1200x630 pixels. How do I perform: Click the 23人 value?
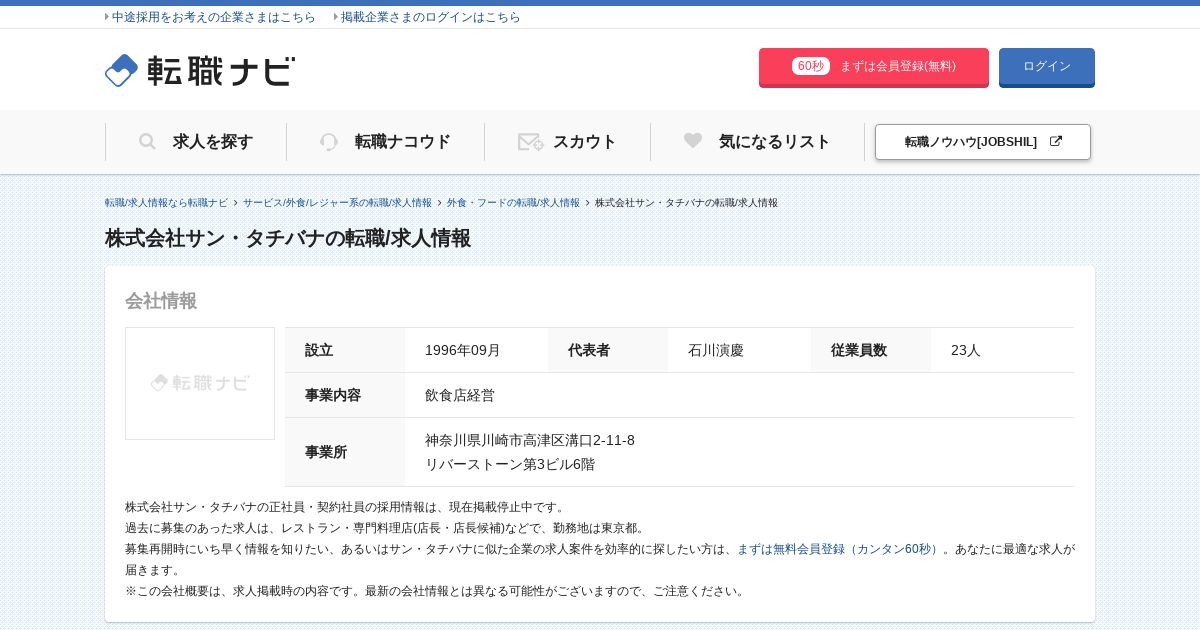click(x=966, y=350)
